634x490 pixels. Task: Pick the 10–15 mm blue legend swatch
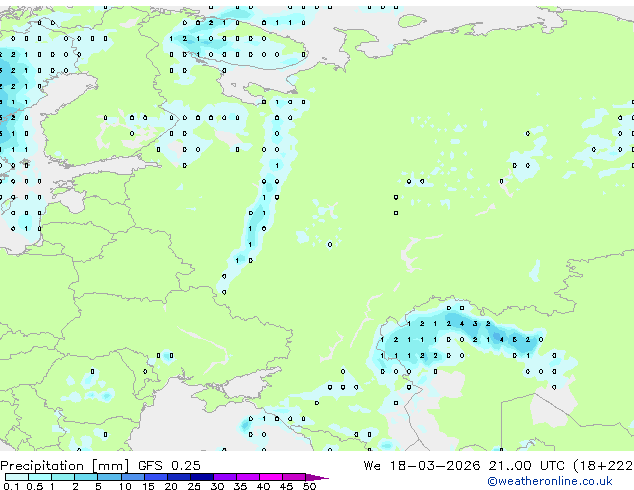[x=133, y=477]
